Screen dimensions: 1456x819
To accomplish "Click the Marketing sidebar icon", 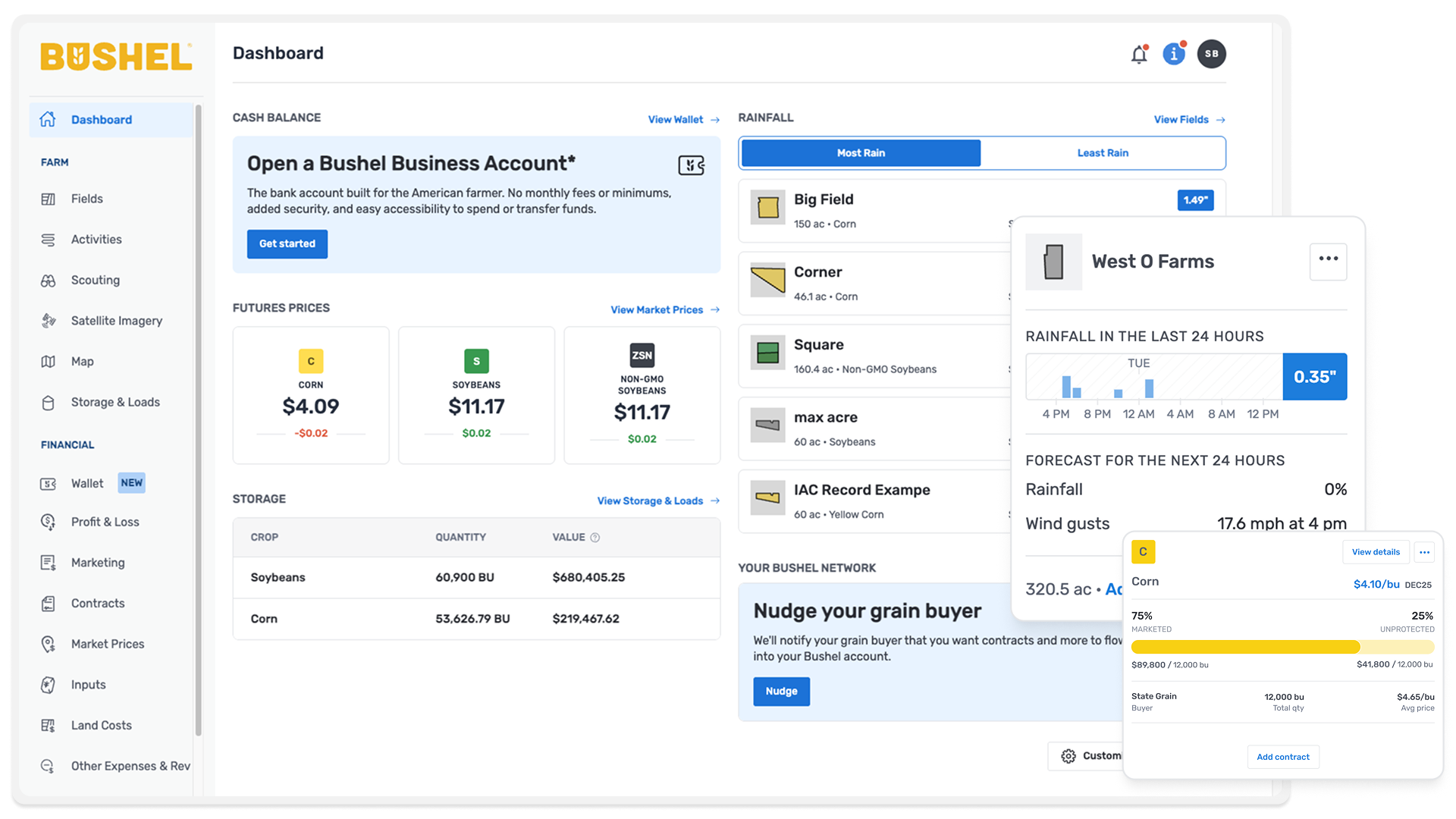I will (48, 563).
